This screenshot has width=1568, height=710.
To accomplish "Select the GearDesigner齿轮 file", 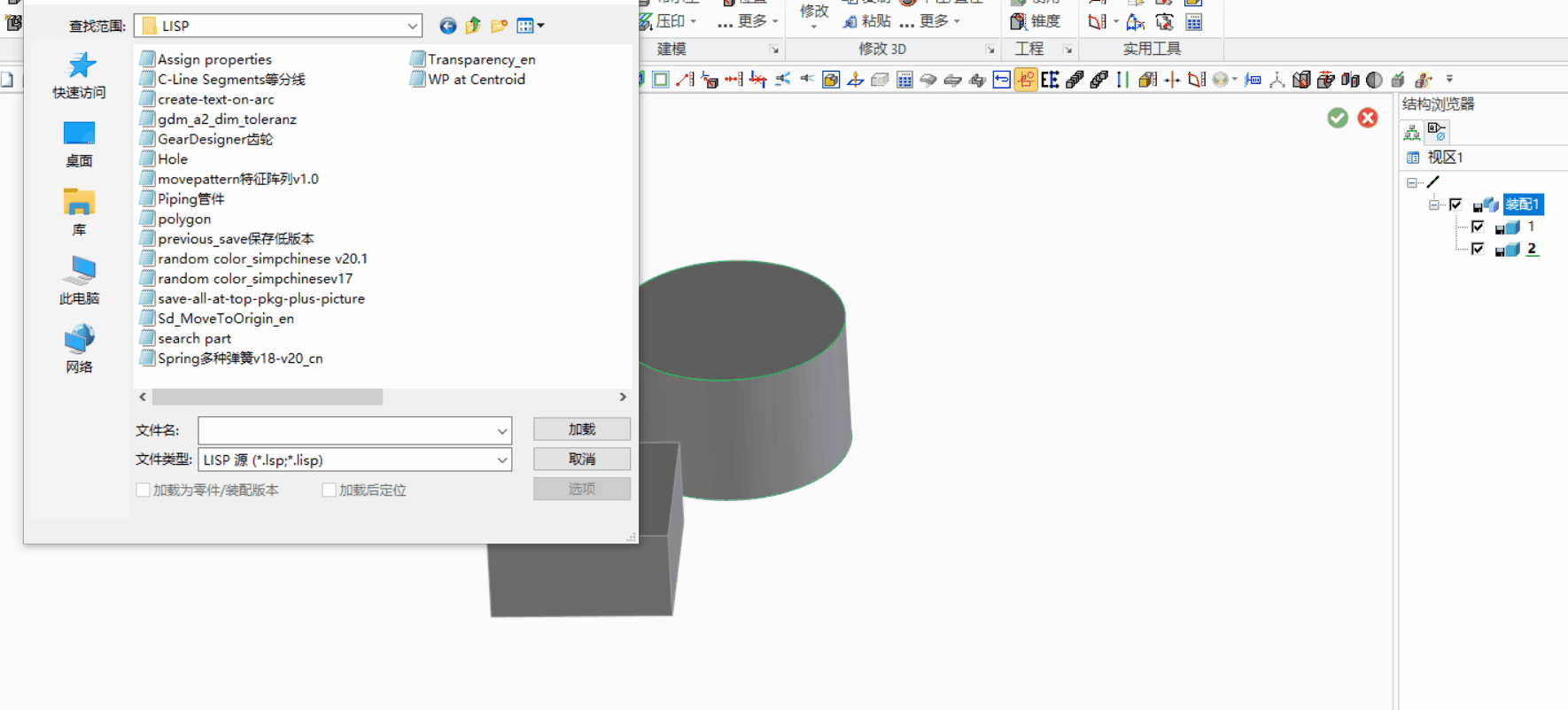I will pos(206,139).
